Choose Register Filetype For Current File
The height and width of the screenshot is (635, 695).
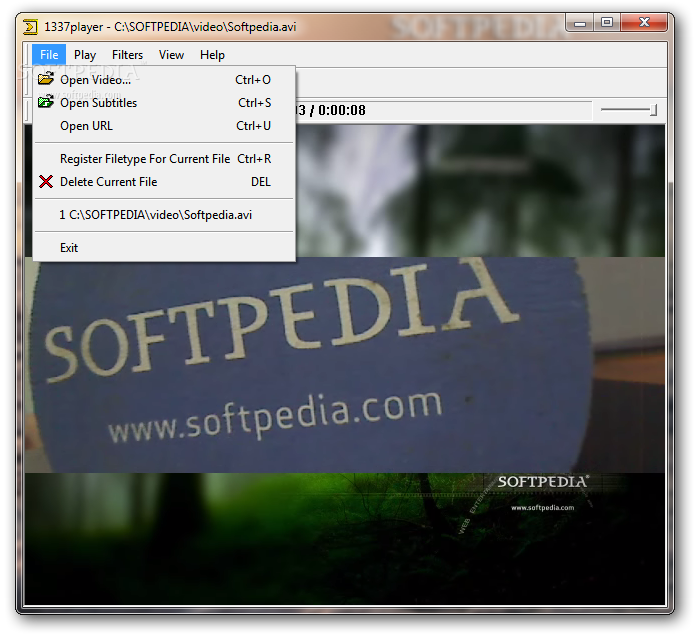[x=164, y=159]
